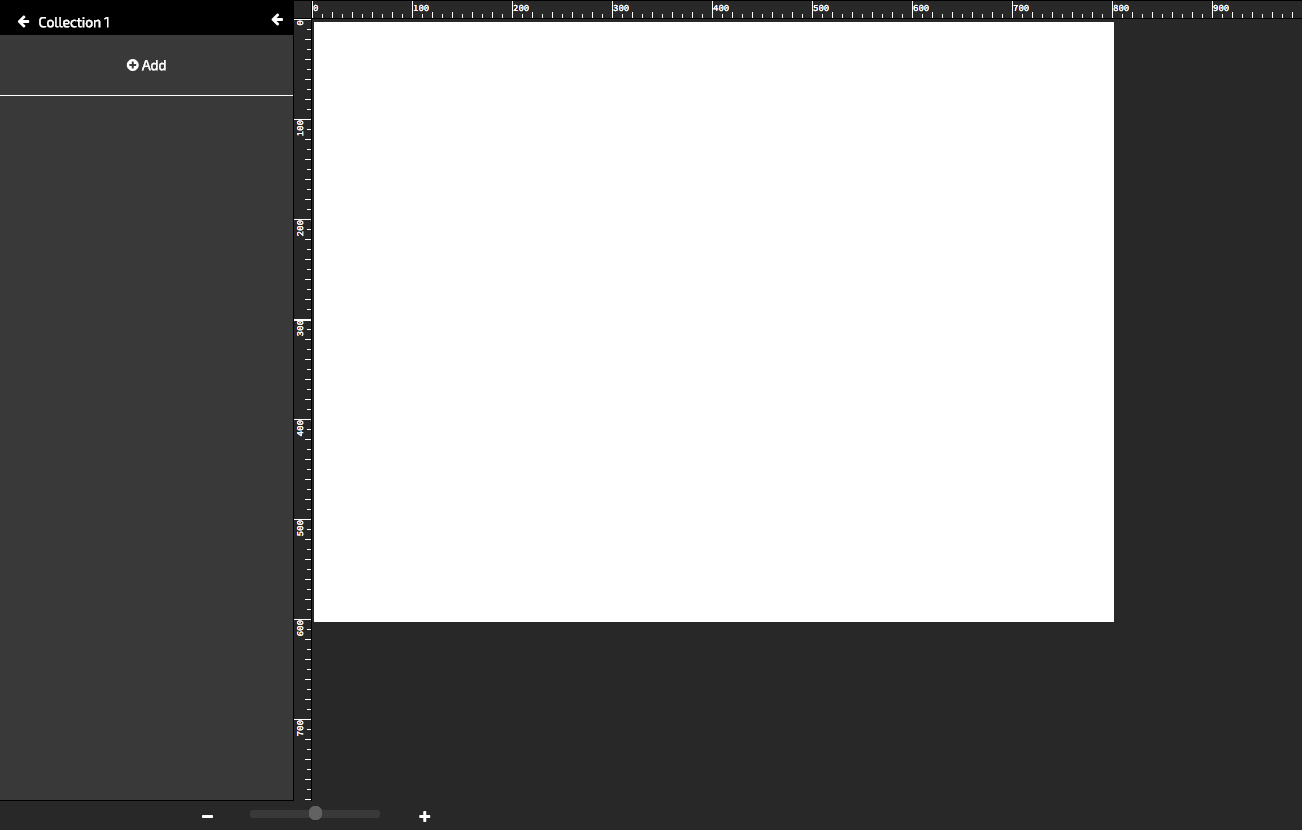Screen dimensions: 1302x830
Task: Click the zoom in plus icon
Action: tap(424, 816)
